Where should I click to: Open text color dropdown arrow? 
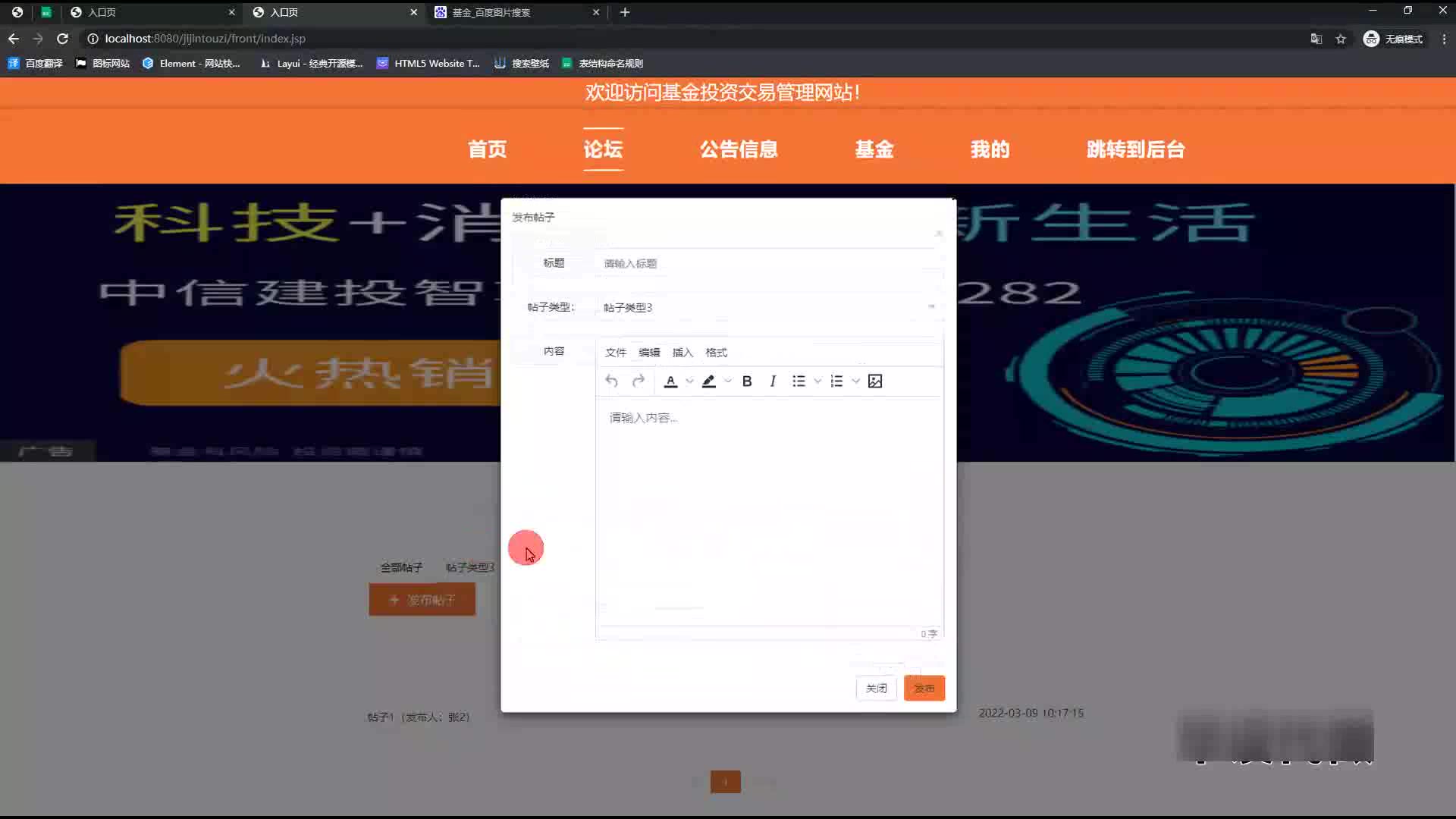[689, 381]
